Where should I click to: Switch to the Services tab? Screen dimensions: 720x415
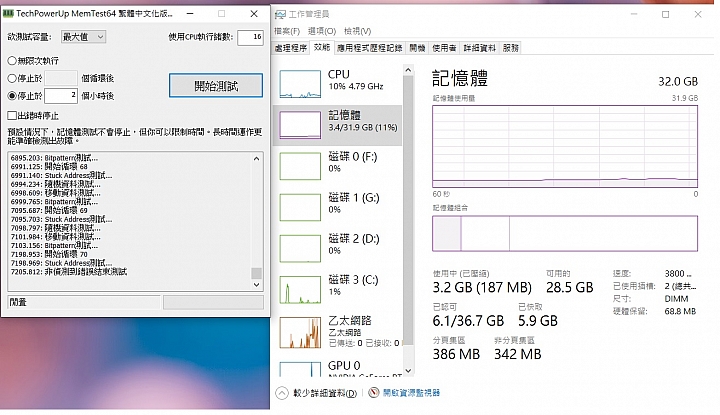(x=511, y=48)
